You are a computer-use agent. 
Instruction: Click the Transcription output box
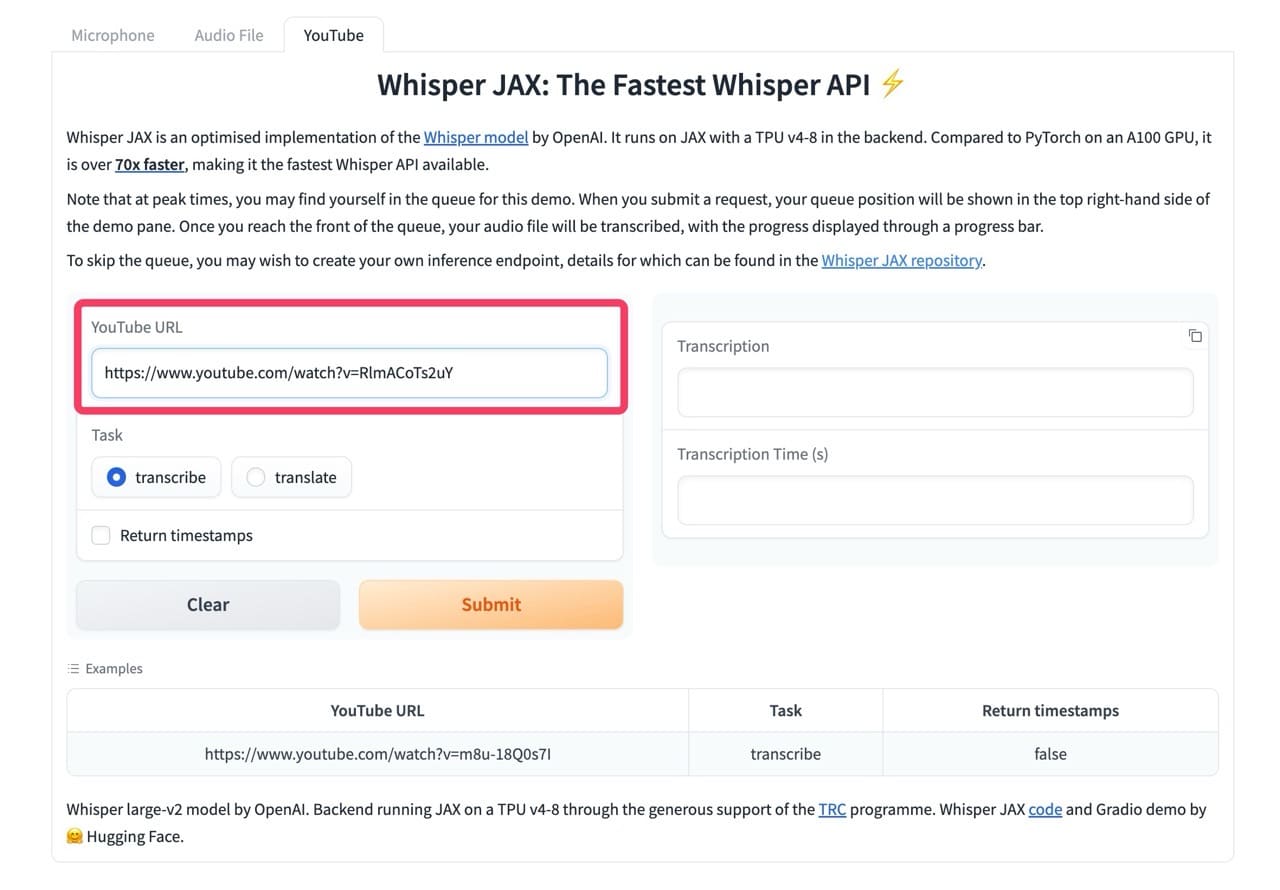tap(935, 392)
